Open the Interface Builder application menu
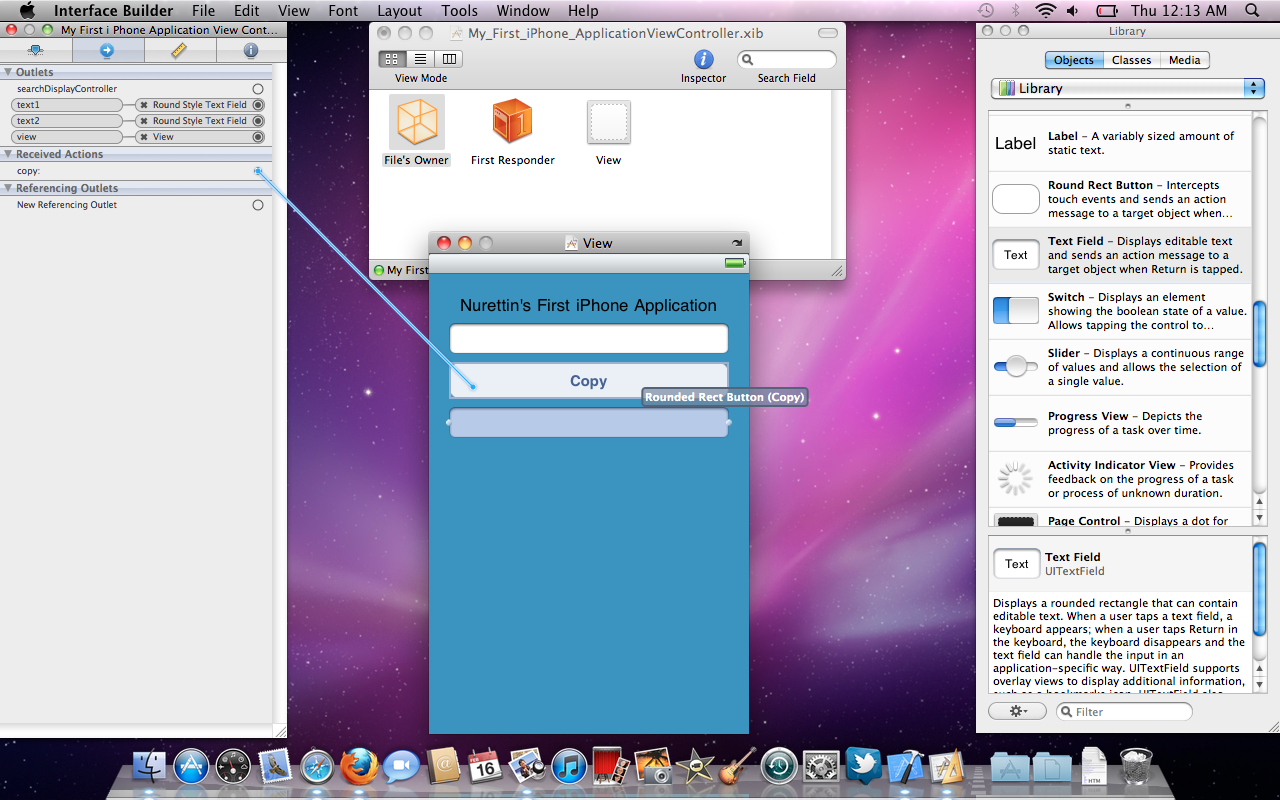This screenshot has width=1280, height=800. point(113,11)
